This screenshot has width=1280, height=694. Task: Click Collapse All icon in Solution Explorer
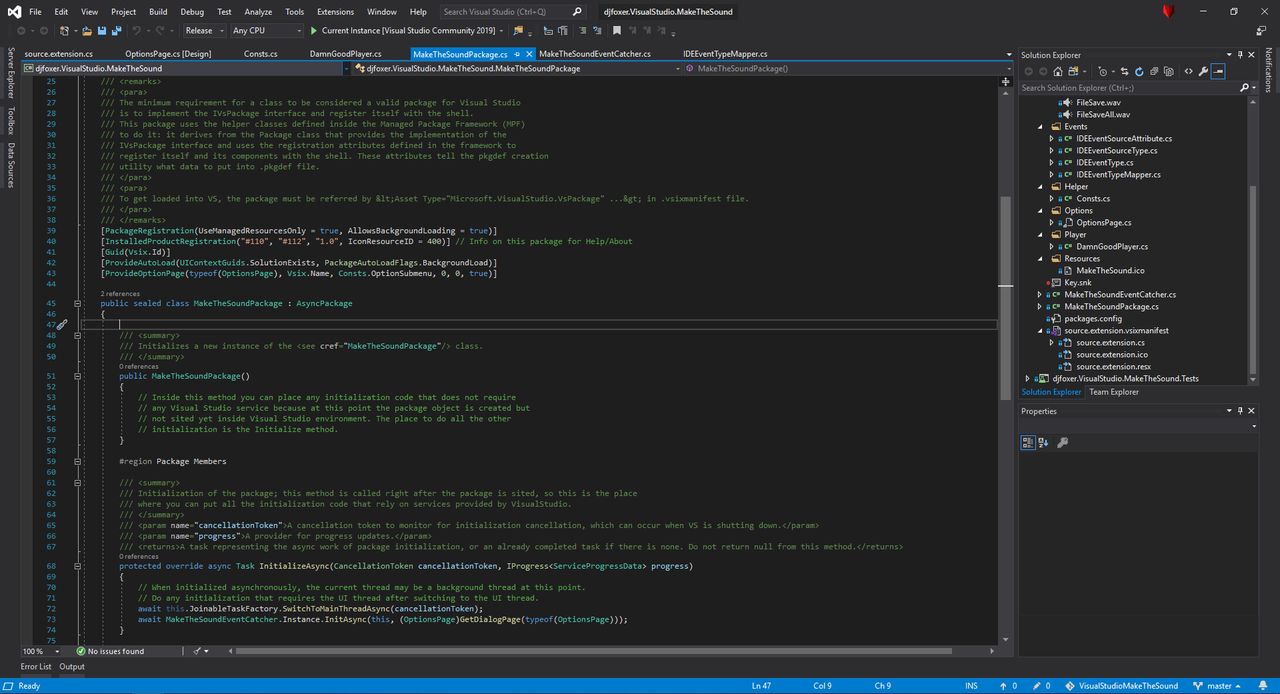(x=1154, y=71)
